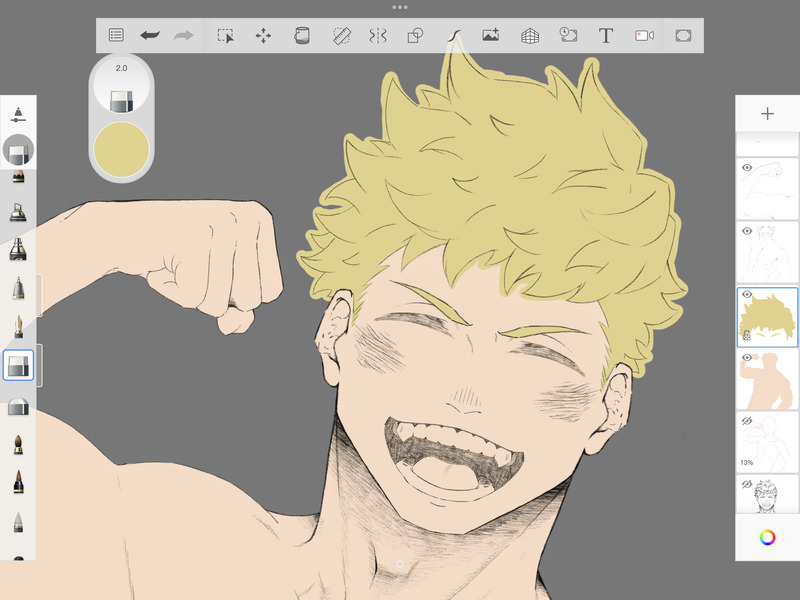The height and width of the screenshot is (600, 800).
Task: Hide the flexed arm line layer
Action: coord(747,168)
